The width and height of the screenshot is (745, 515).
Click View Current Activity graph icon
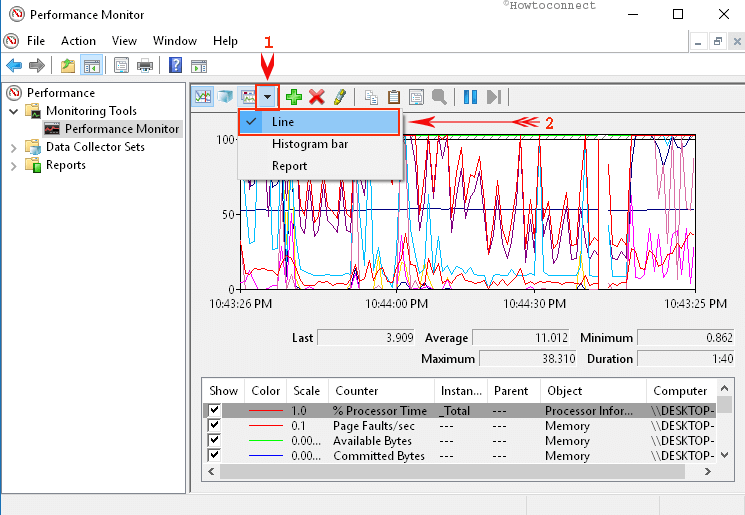[203, 97]
